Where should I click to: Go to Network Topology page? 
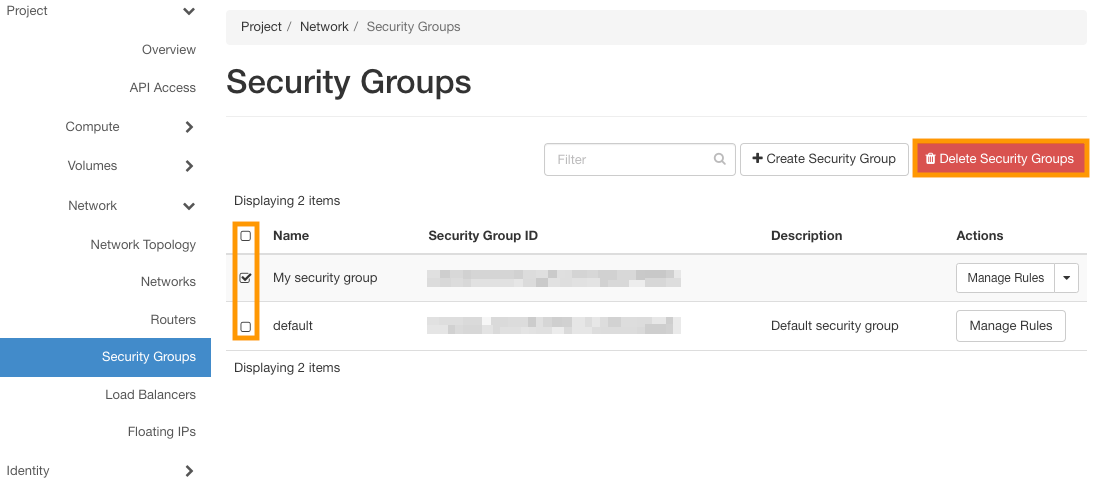[x=143, y=245]
